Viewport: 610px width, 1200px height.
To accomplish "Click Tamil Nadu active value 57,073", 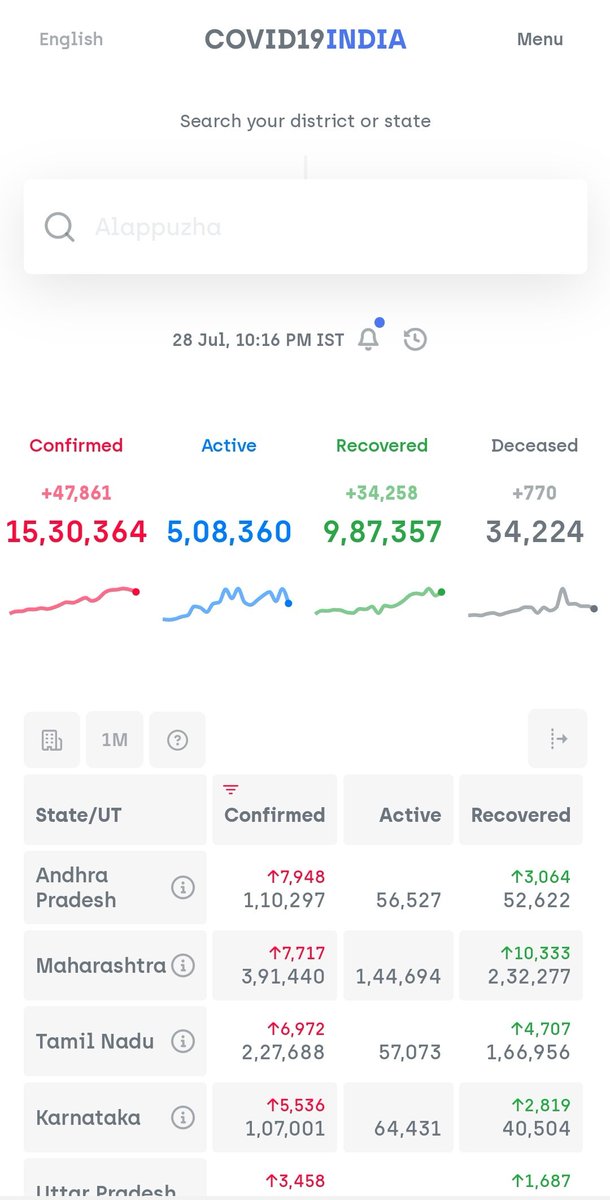I will (x=410, y=1052).
